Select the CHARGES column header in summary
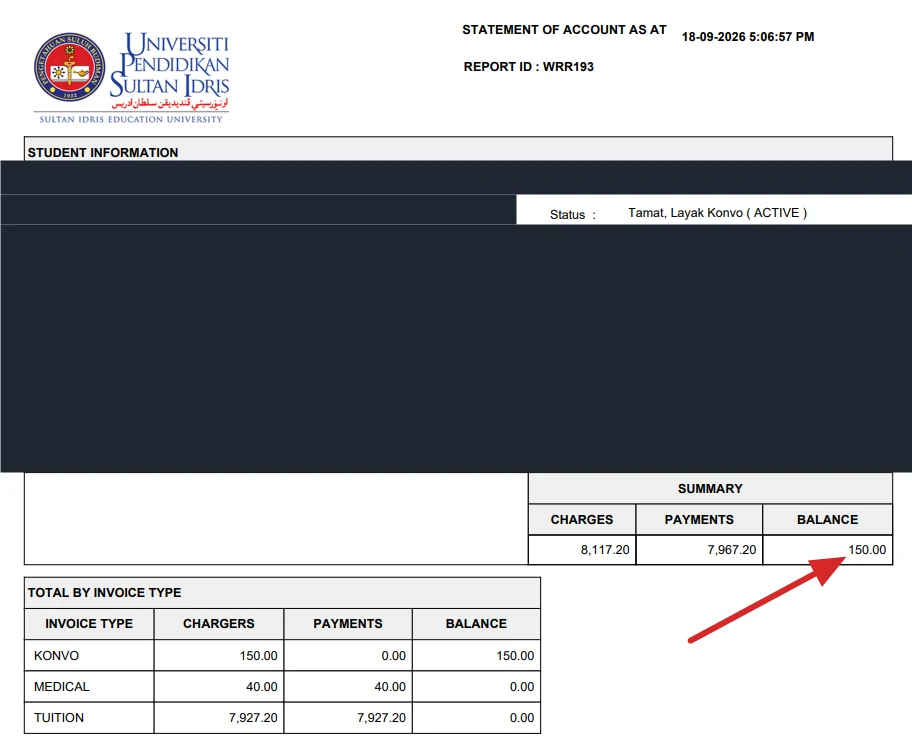This screenshot has width=912, height=737. pyautogui.click(x=582, y=519)
